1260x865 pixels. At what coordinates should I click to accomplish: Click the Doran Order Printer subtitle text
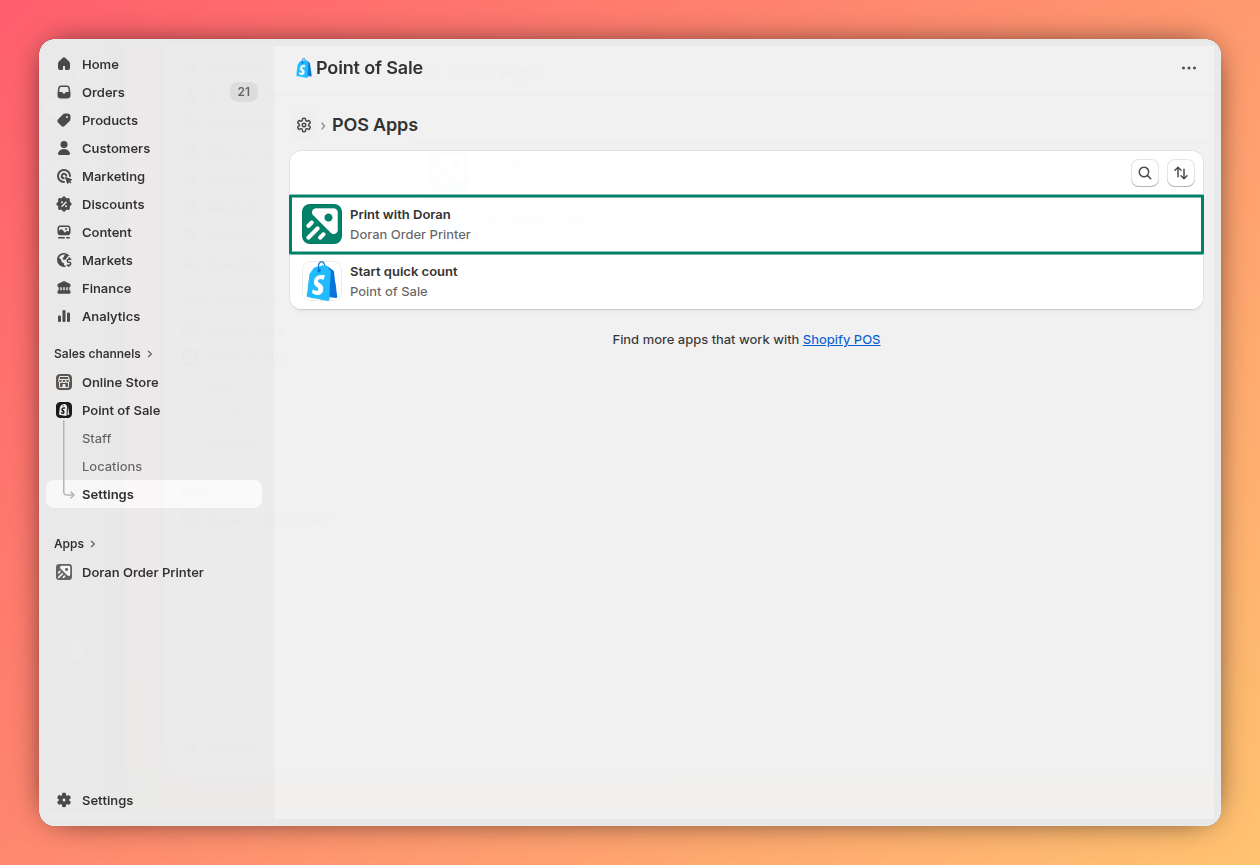click(410, 234)
